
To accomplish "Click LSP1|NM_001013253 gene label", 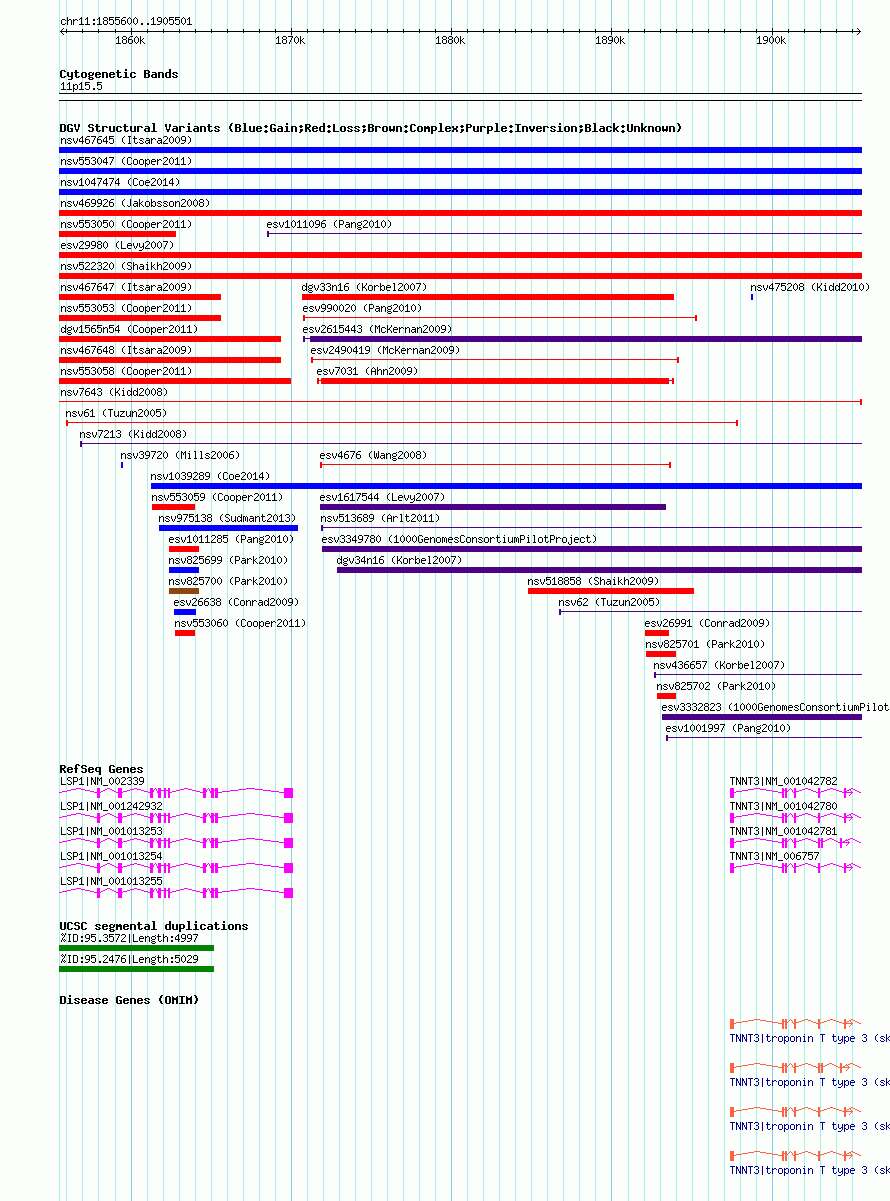I will tap(111, 831).
